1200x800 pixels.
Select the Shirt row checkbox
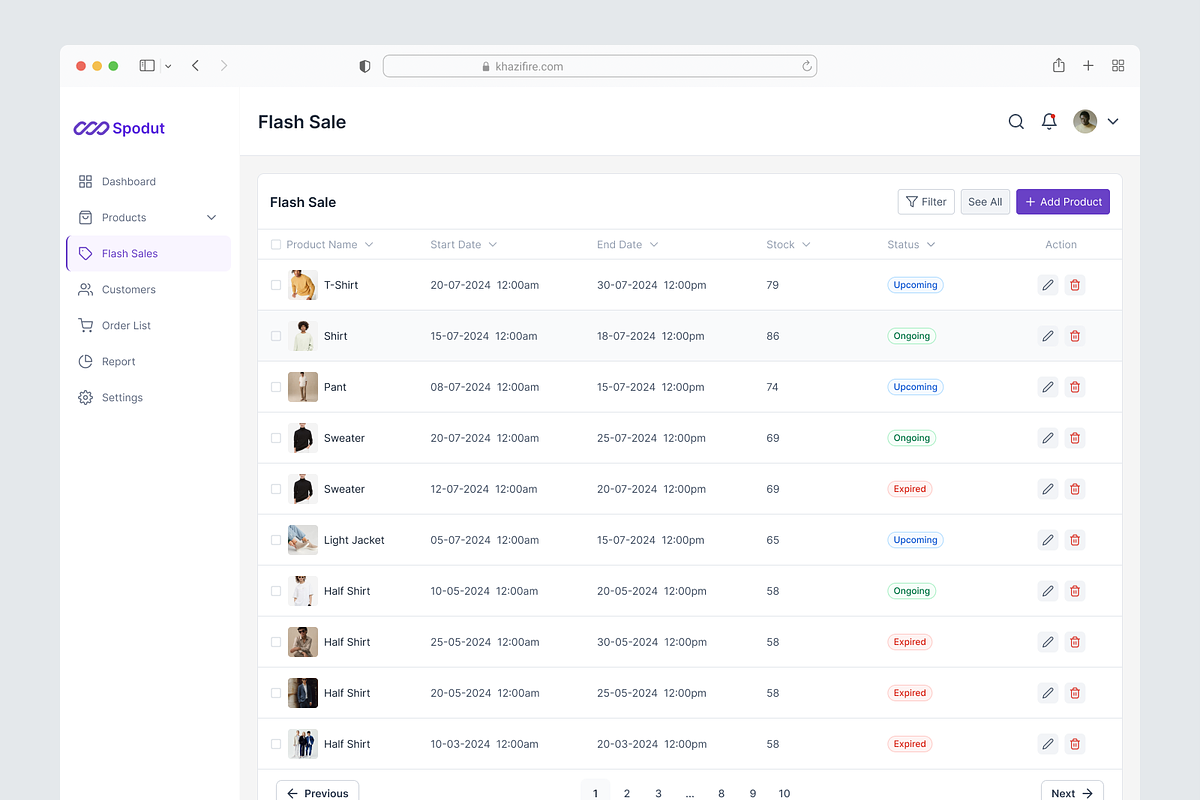[x=276, y=336]
